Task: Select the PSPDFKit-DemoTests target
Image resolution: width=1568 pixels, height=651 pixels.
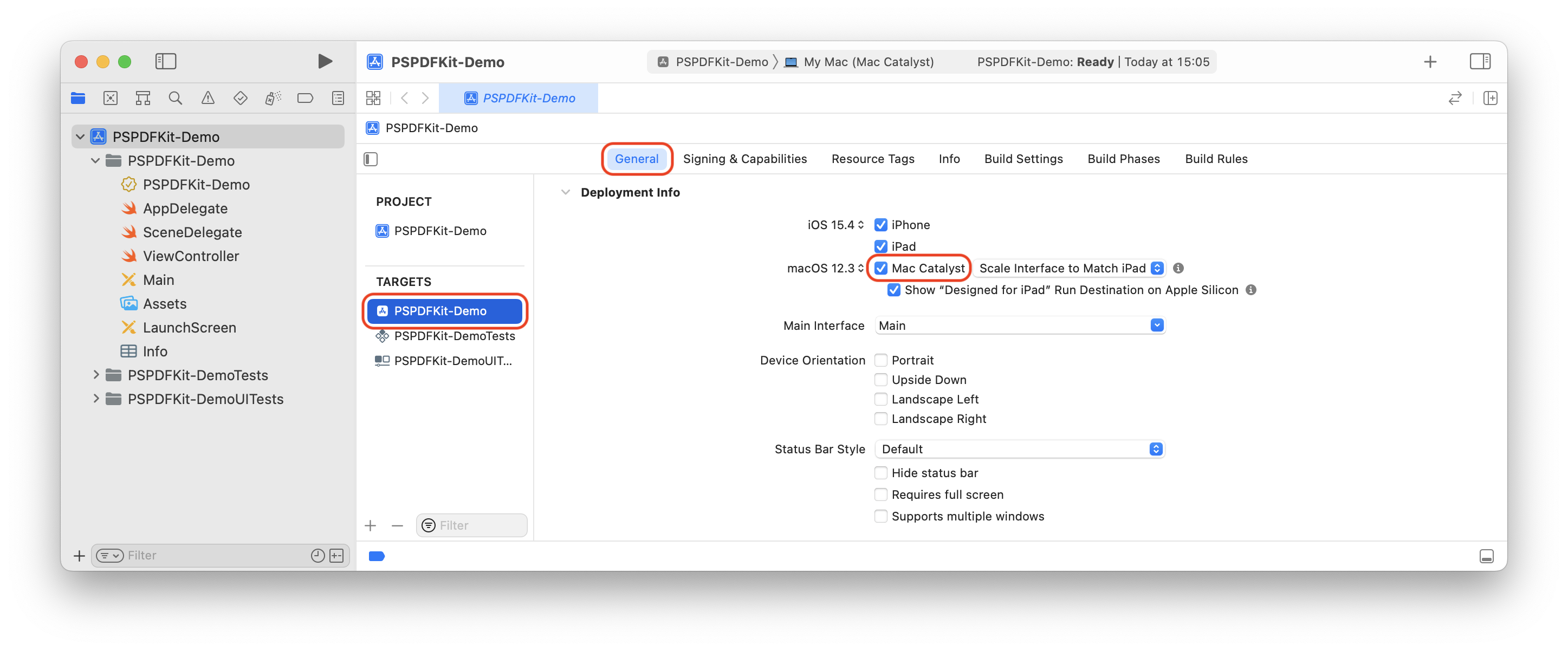Action: [445, 336]
